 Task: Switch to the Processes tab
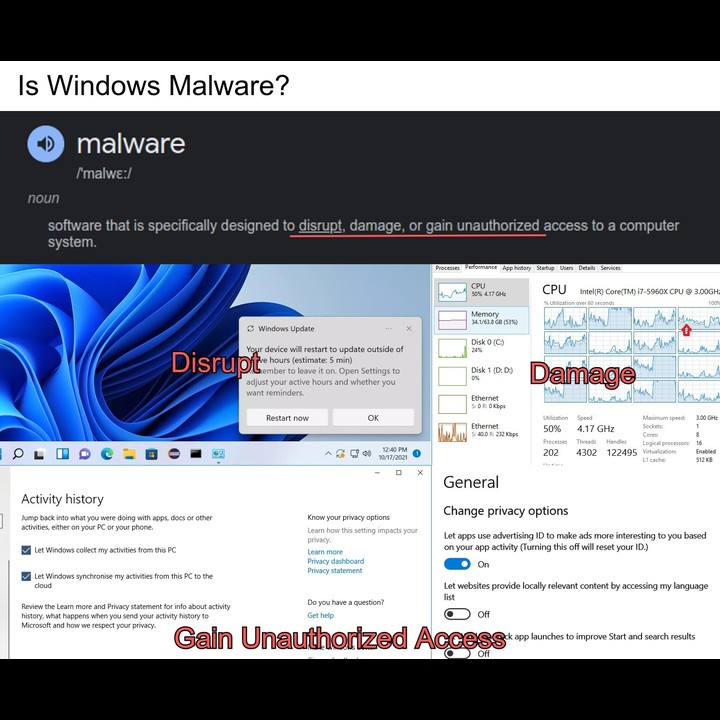pyautogui.click(x=448, y=268)
